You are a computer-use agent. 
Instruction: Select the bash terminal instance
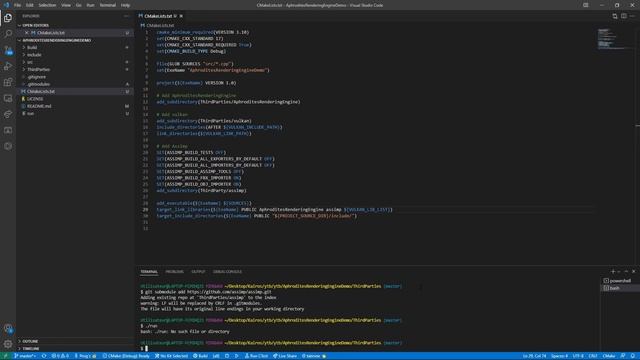[x=620, y=288]
